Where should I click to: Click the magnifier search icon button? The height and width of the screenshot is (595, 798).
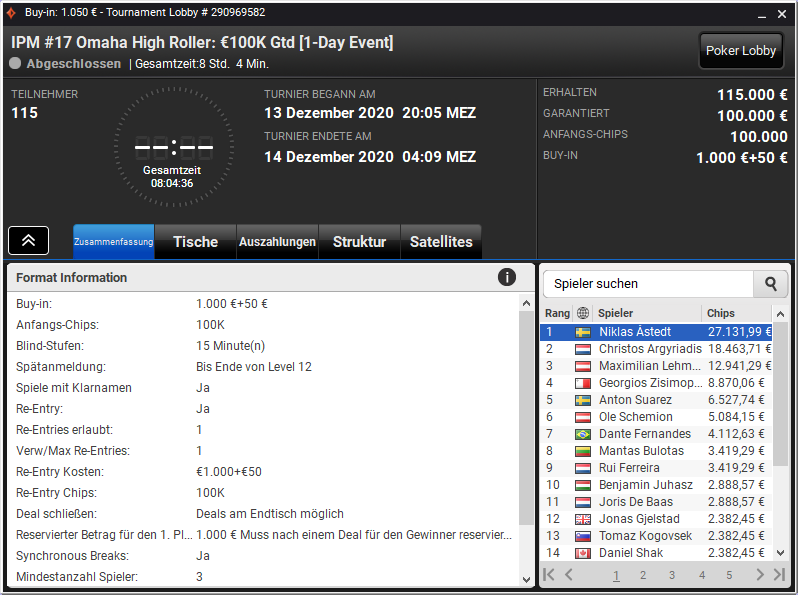tap(771, 284)
